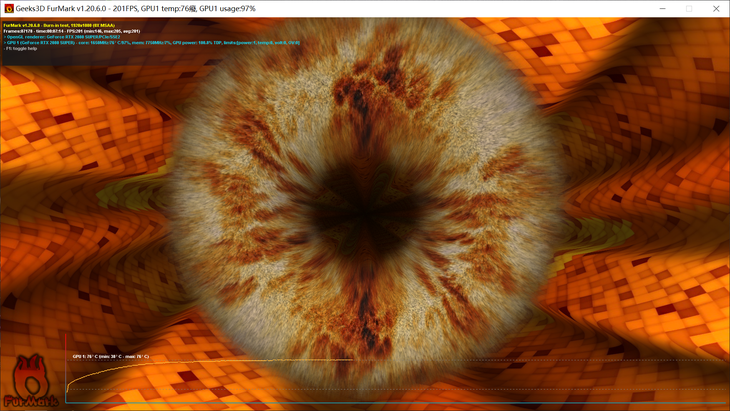Close the FurMark burn-in test window
The width and height of the screenshot is (730, 411).
tap(716, 8)
